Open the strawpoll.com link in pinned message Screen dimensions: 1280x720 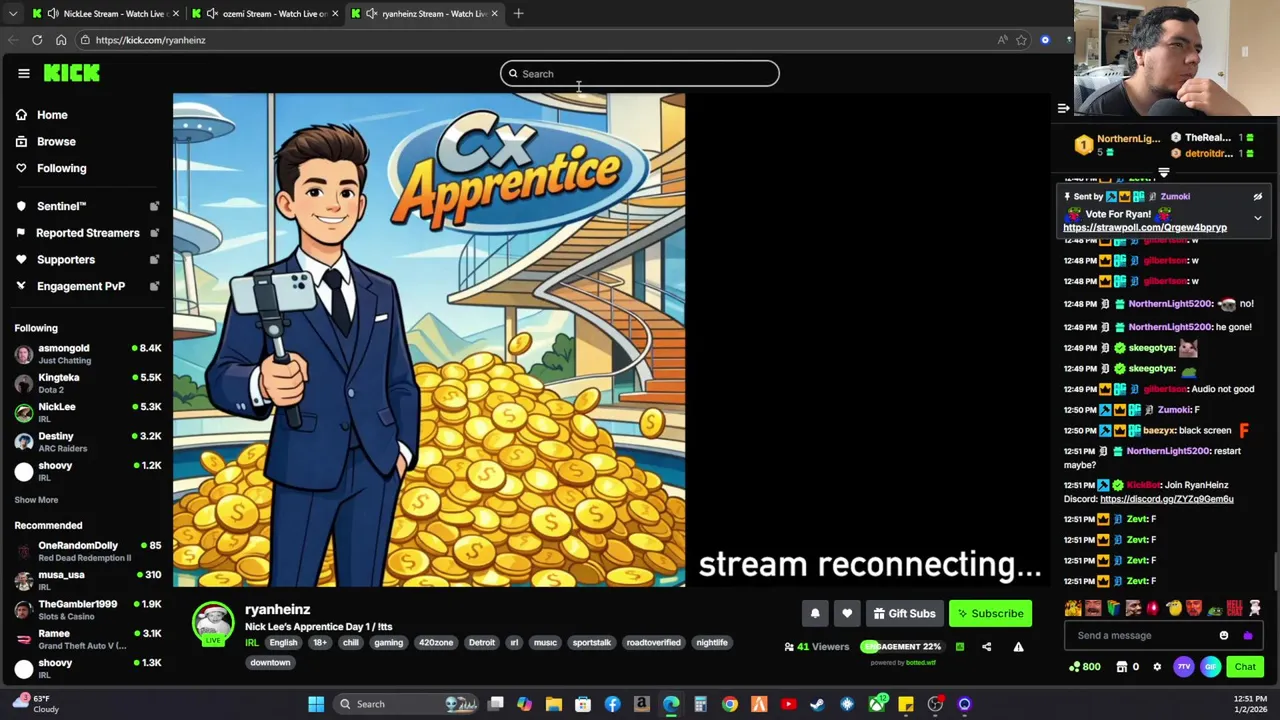pos(1144,228)
